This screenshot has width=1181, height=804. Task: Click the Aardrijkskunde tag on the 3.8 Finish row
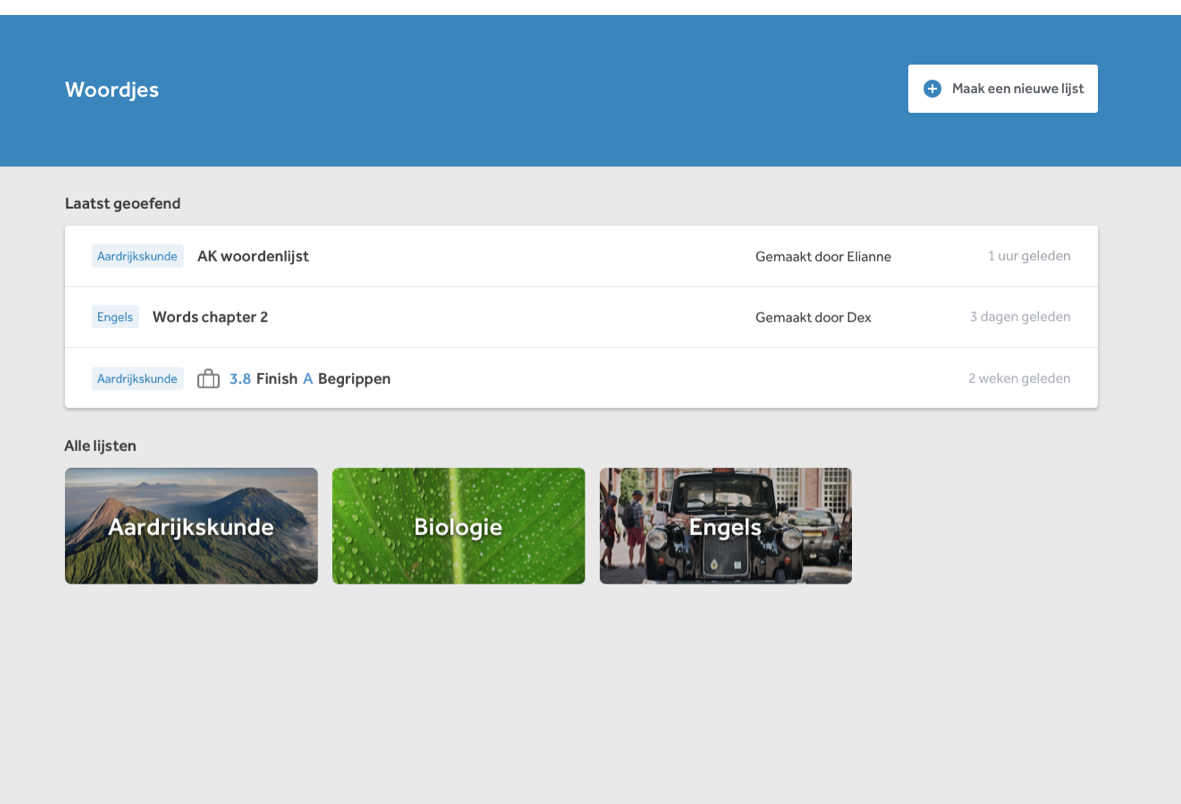pyautogui.click(x=137, y=378)
